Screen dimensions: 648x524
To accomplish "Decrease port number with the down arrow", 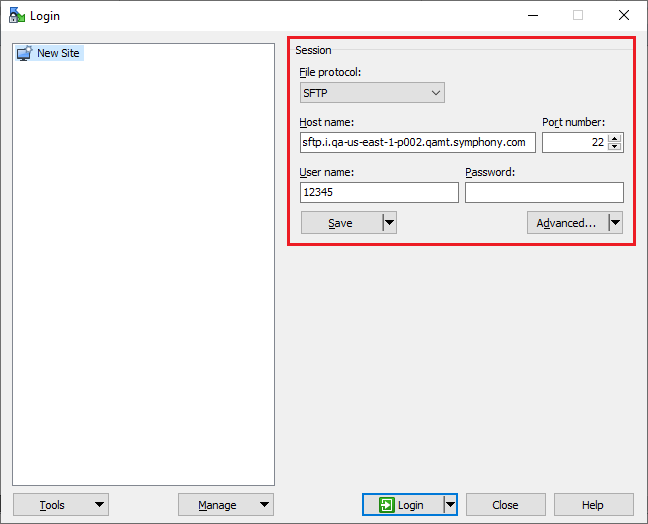I will tap(615, 147).
